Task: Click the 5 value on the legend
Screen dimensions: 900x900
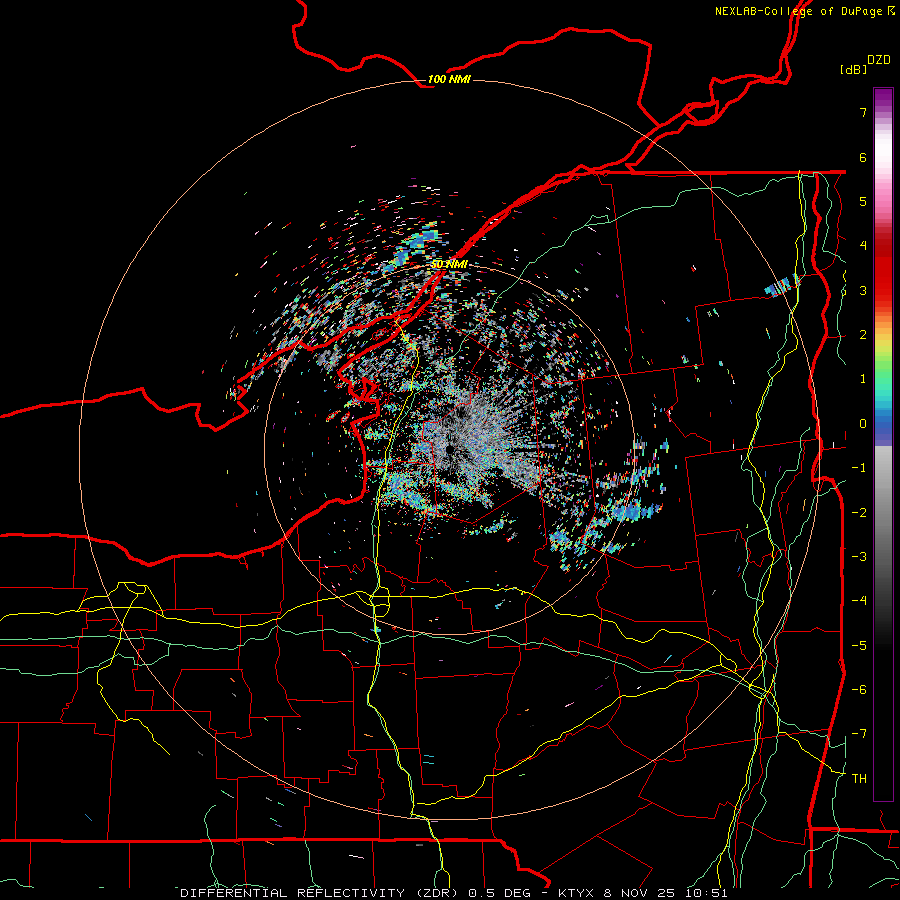Action: 863,201
